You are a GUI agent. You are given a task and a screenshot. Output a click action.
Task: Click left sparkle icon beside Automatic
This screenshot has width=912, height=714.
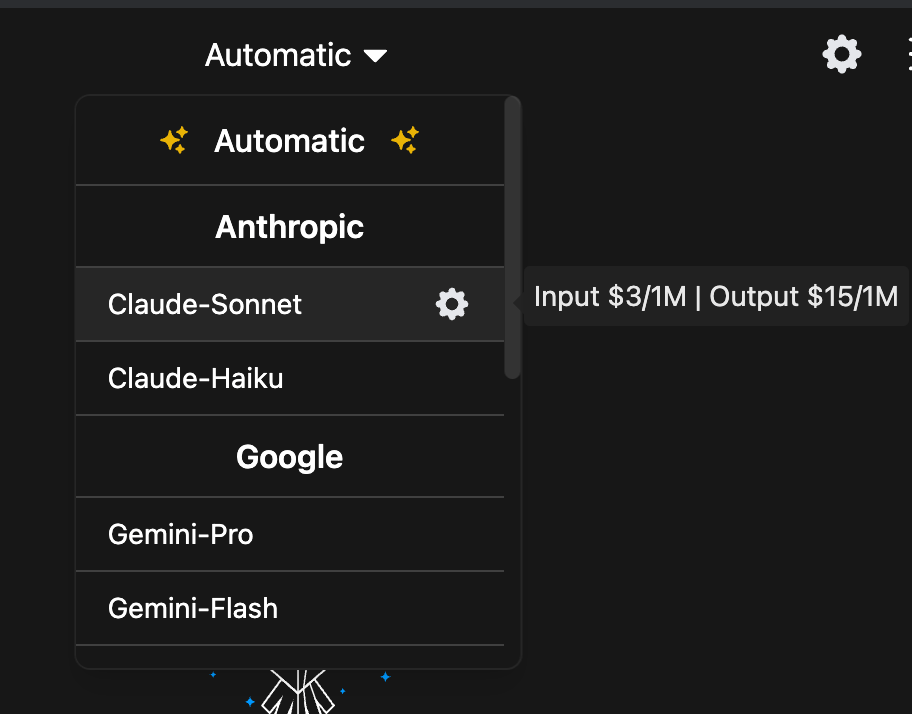pyautogui.click(x=174, y=140)
